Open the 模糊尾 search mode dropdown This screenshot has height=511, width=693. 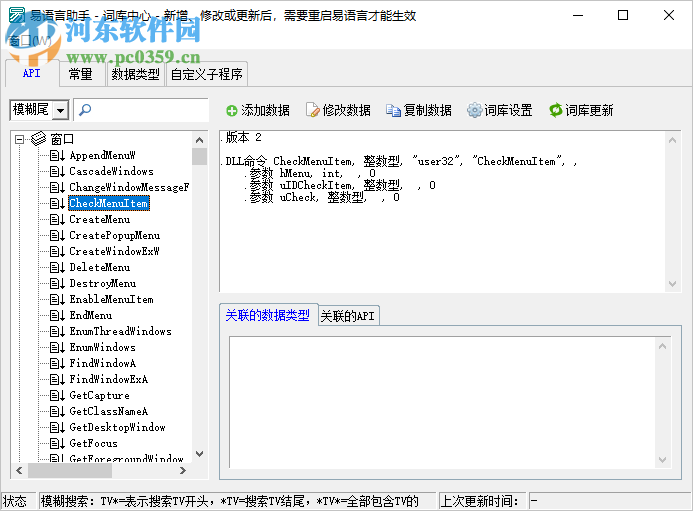[x=61, y=110]
